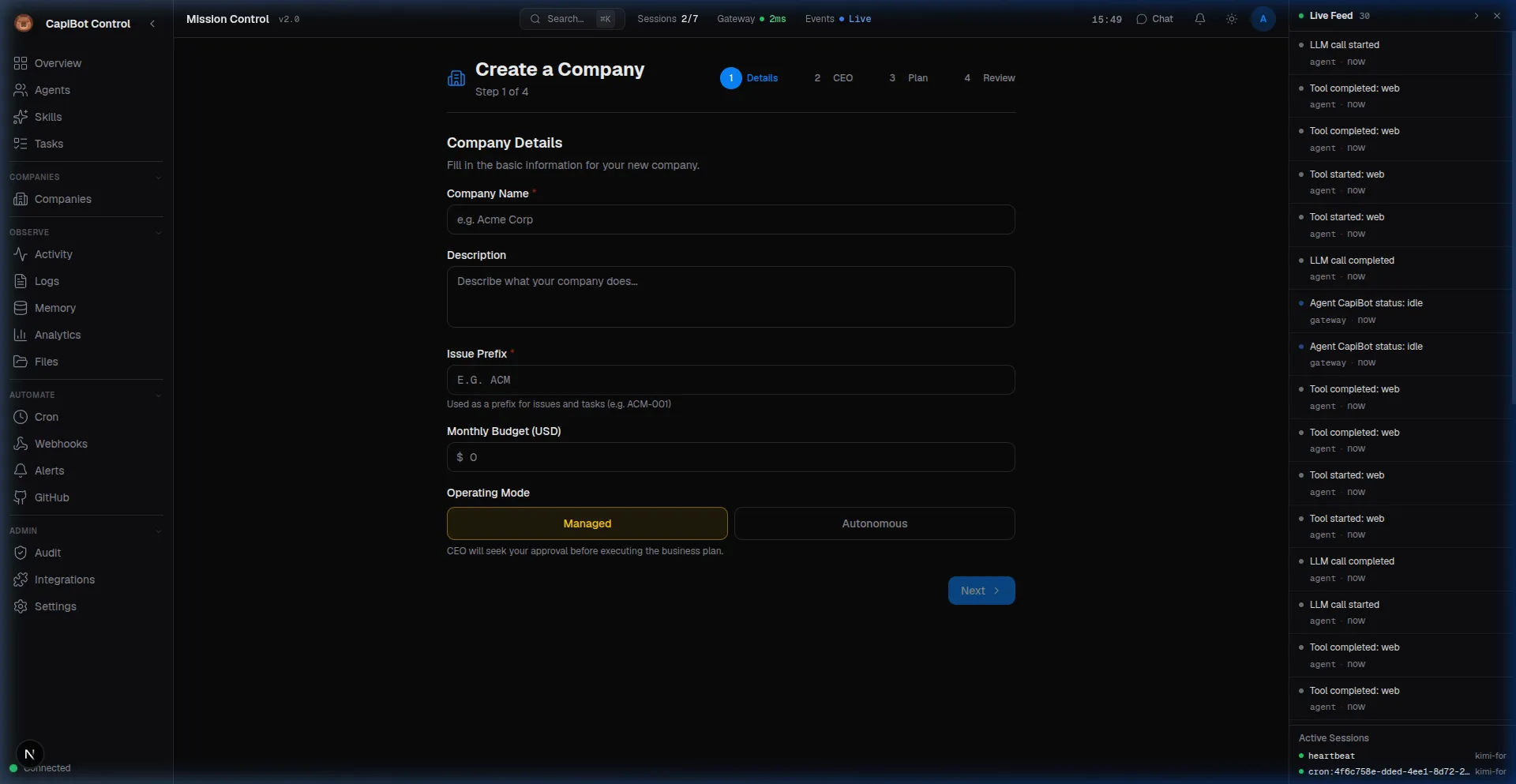Screen dimensions: 1516x784
Task: Click the user avatar icon
Action: (1263, 19)
